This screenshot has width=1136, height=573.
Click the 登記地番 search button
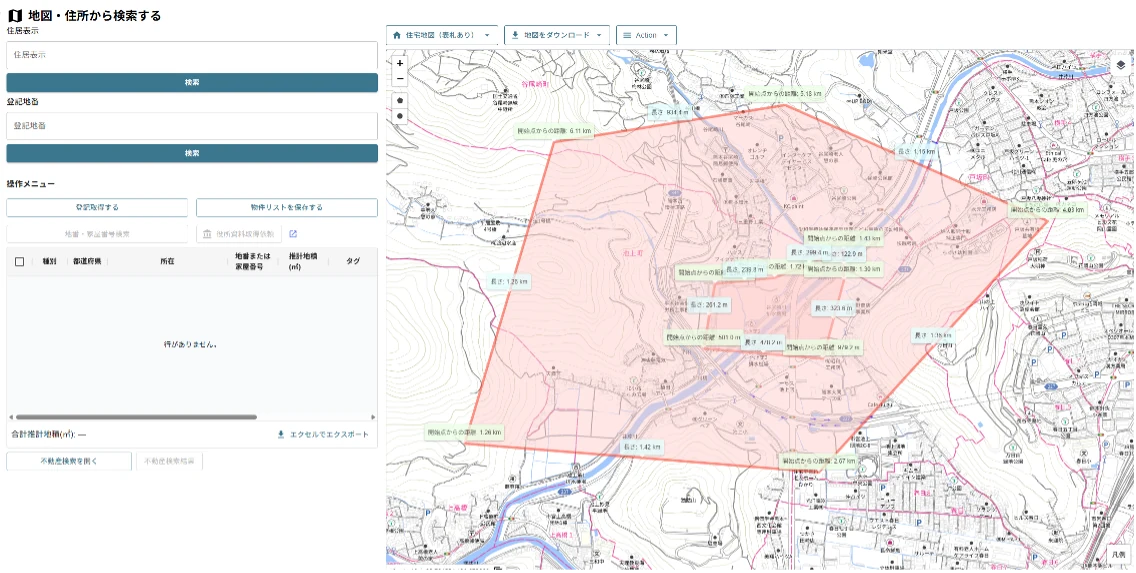pyautogui.click(x=192, y=154)
